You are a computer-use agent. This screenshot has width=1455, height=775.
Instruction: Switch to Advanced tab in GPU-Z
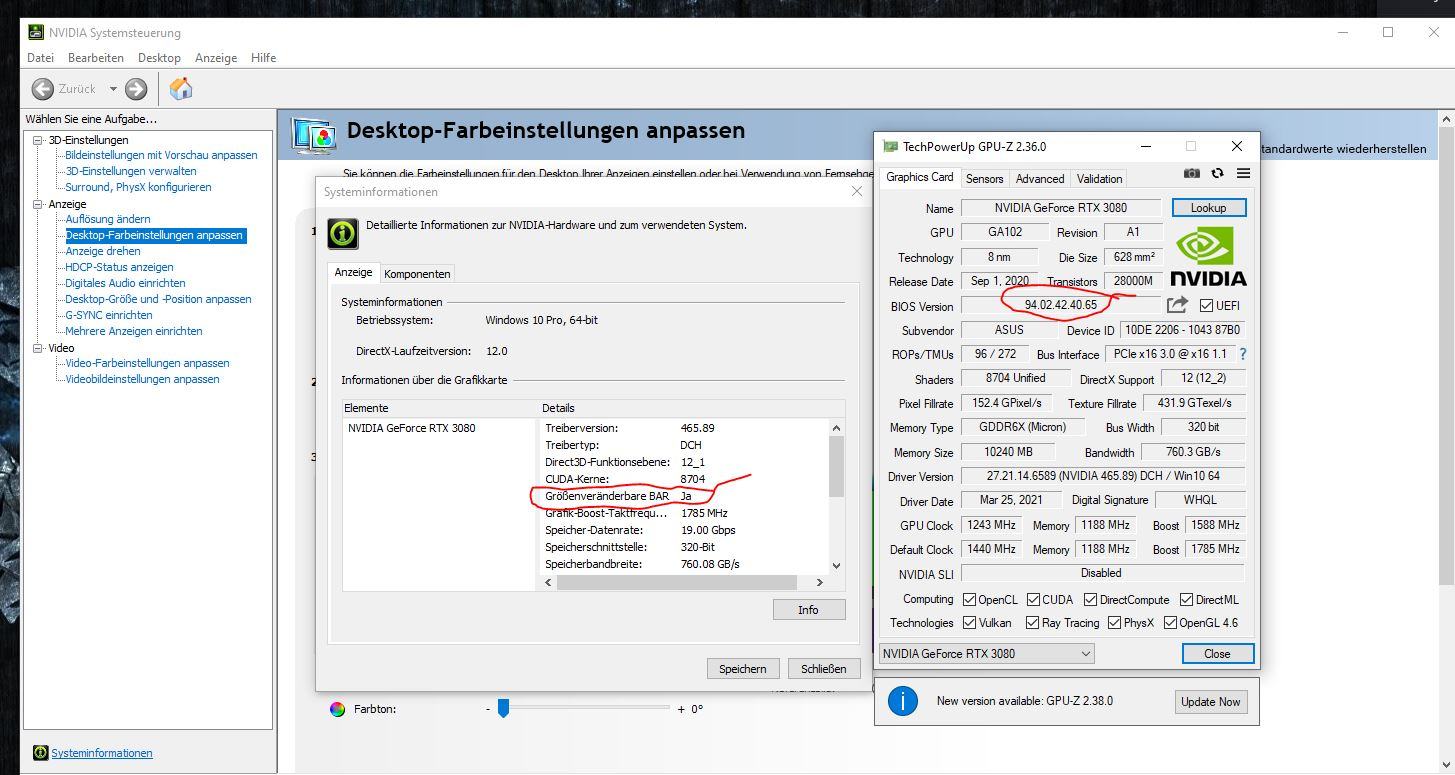[x=1040, y=179]
